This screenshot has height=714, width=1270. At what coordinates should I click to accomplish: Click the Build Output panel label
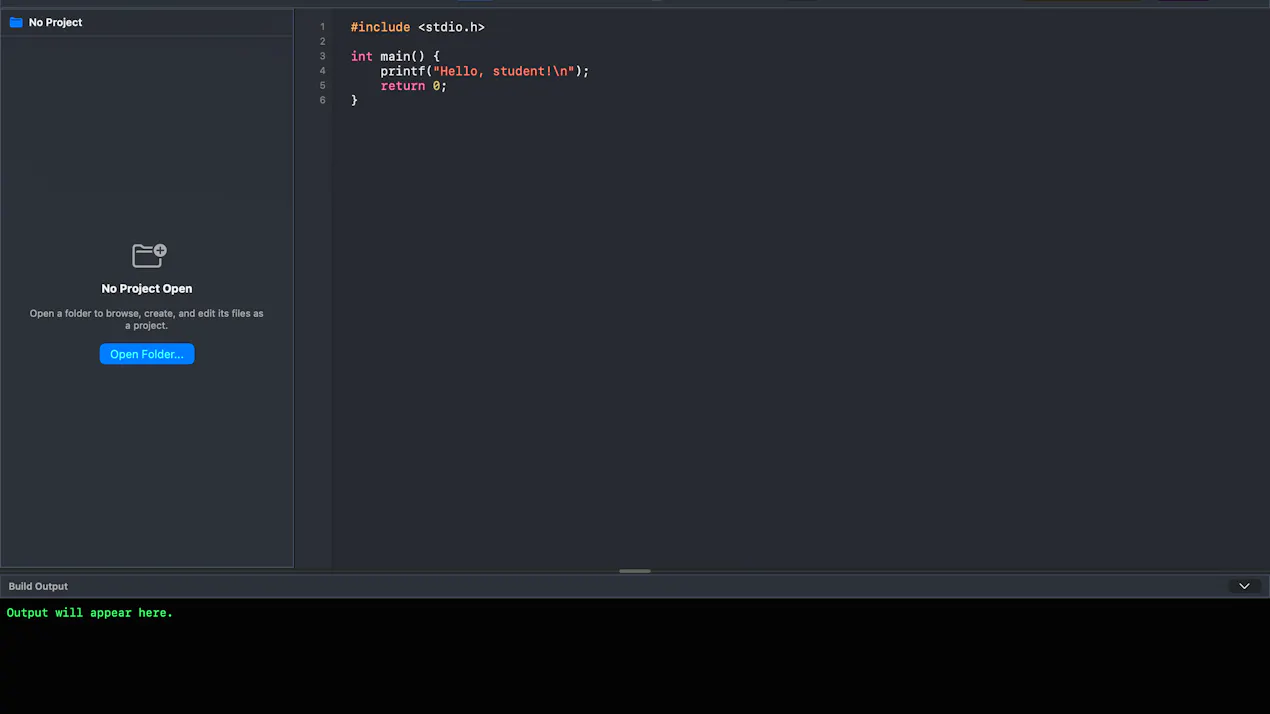click(x=38, y=586)
